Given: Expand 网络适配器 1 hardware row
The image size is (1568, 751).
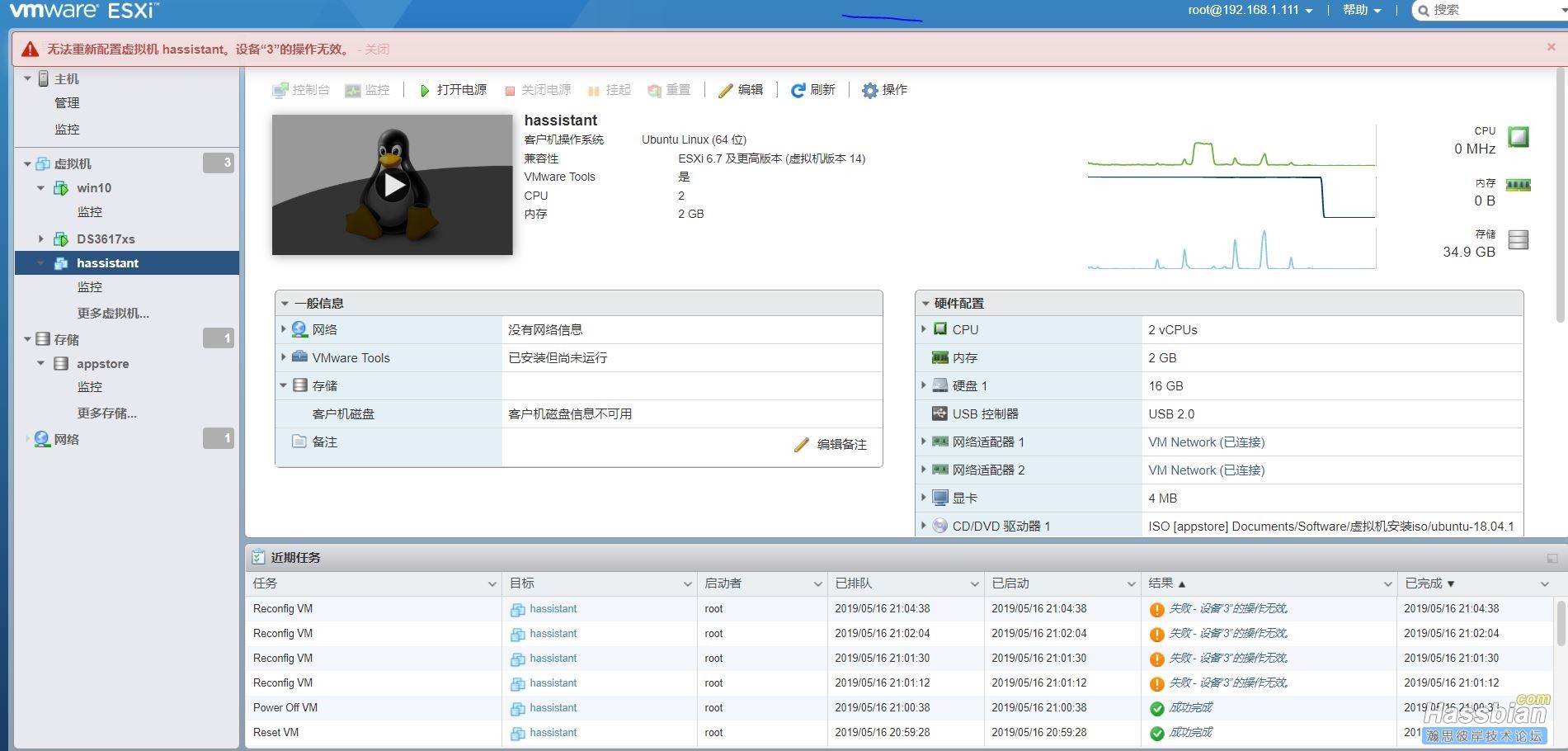Looking at the screenshot, I should click(924, 442).
